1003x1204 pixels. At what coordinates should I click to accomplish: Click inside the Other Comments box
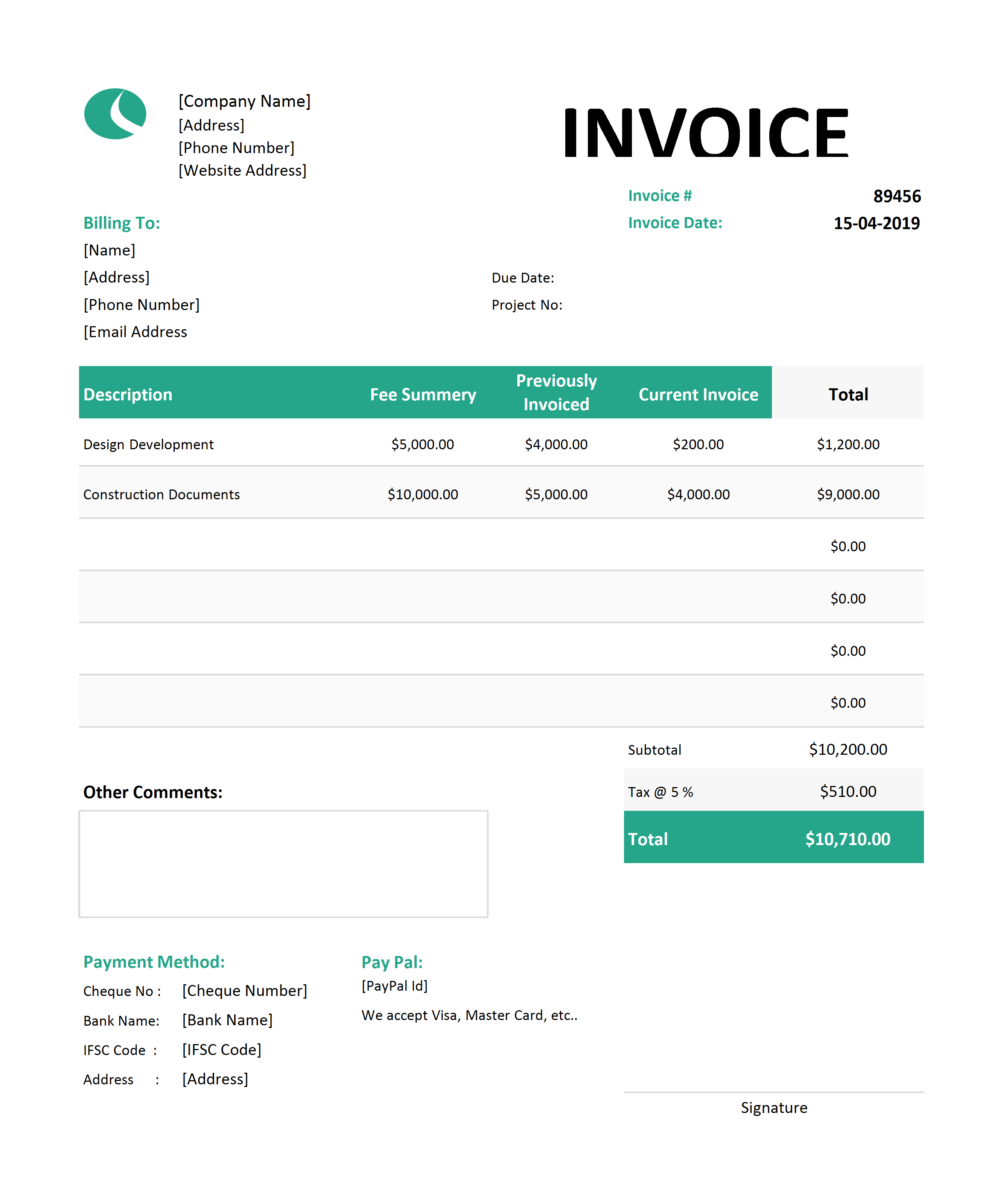(x=283, y=863)
